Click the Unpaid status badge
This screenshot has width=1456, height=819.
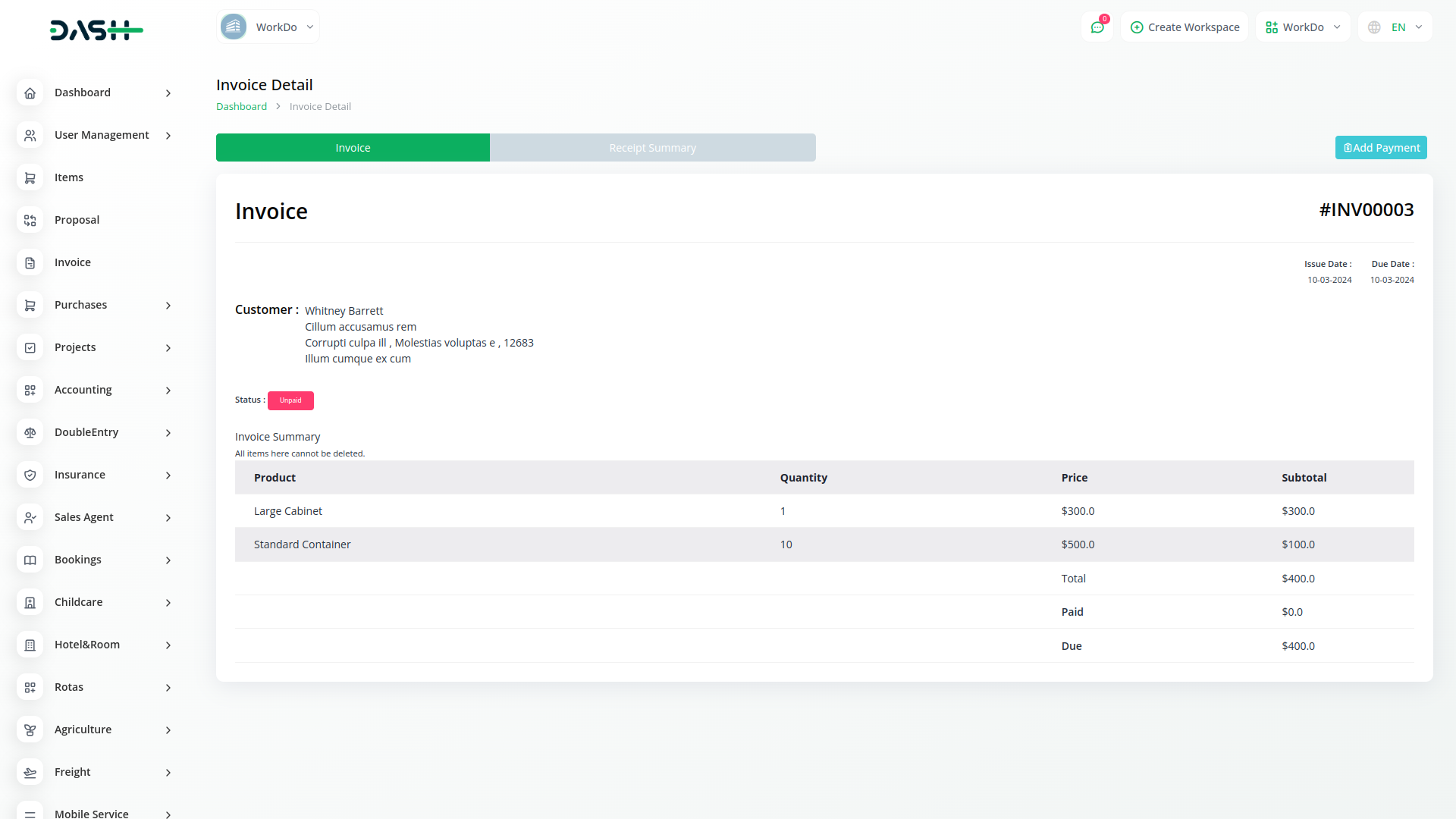[290, 400]
